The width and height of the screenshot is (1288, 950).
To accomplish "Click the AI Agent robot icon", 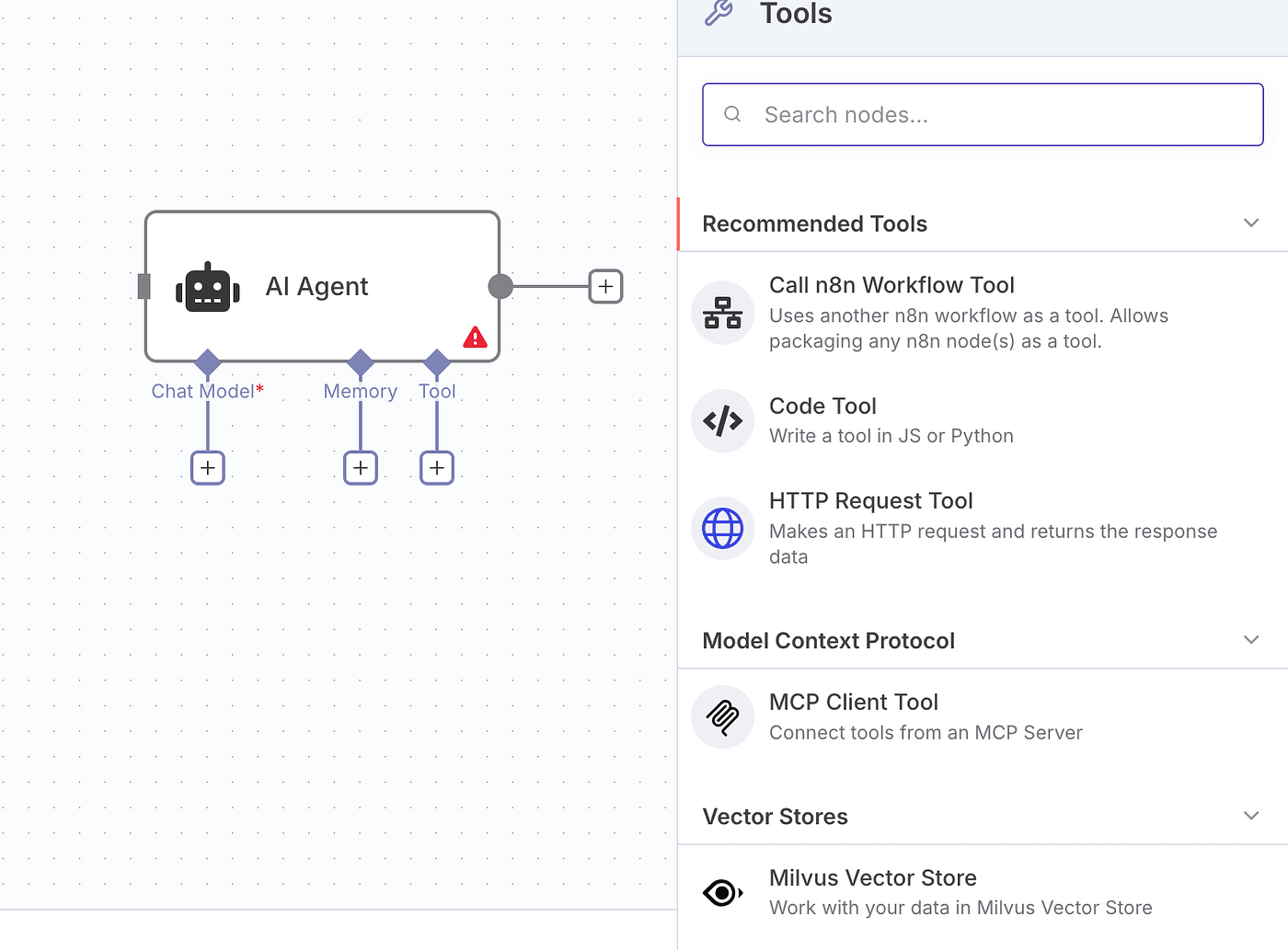I will pos(208,289).
